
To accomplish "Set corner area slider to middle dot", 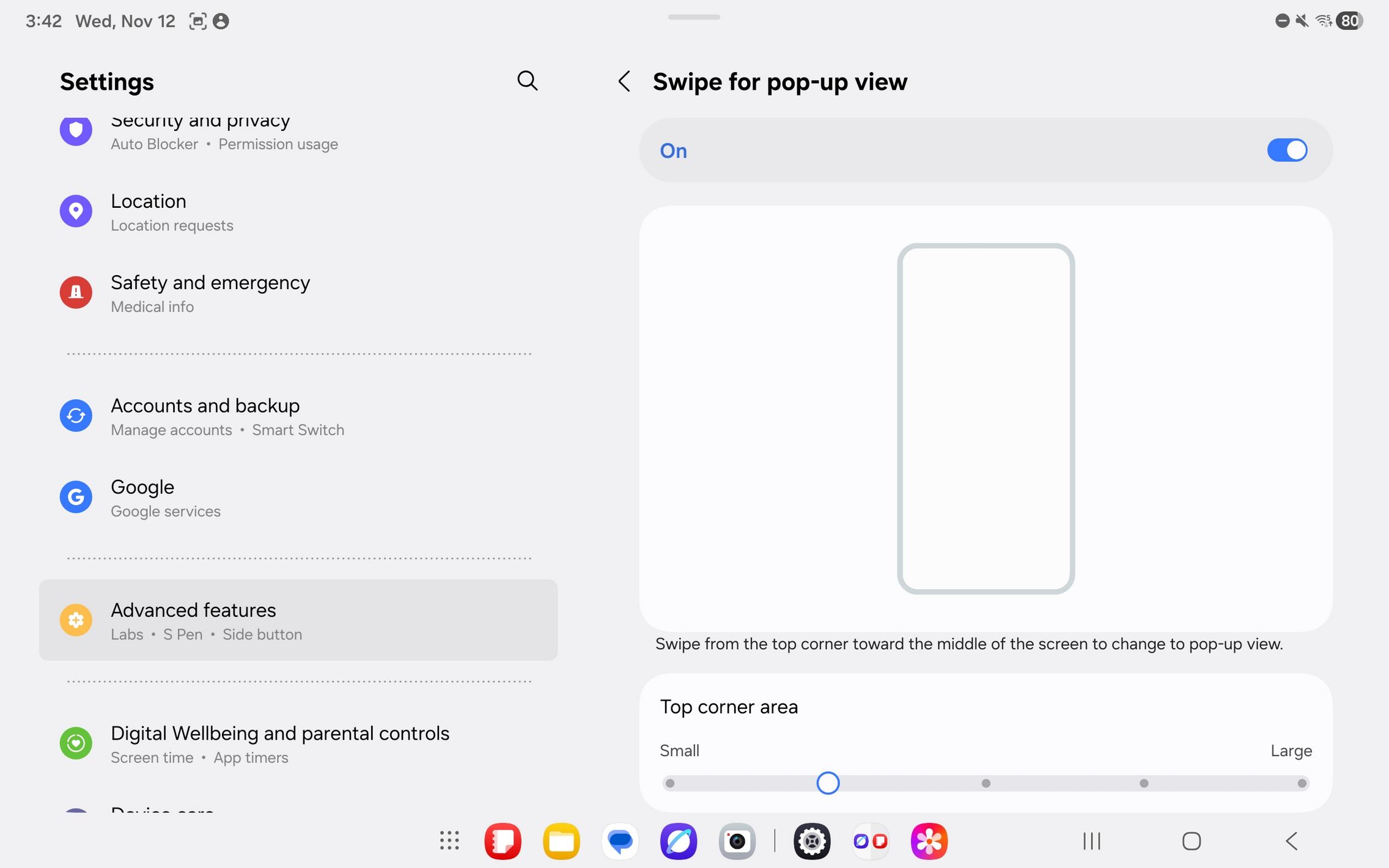I will (986, 783).
